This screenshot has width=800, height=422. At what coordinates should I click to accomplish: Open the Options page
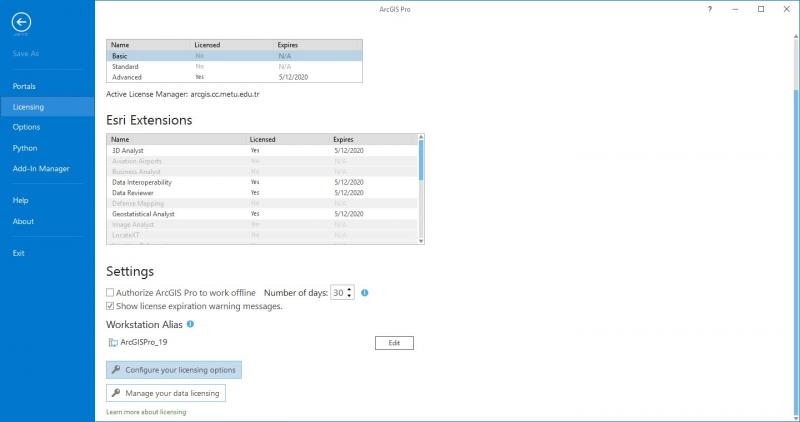click(26, 127)
